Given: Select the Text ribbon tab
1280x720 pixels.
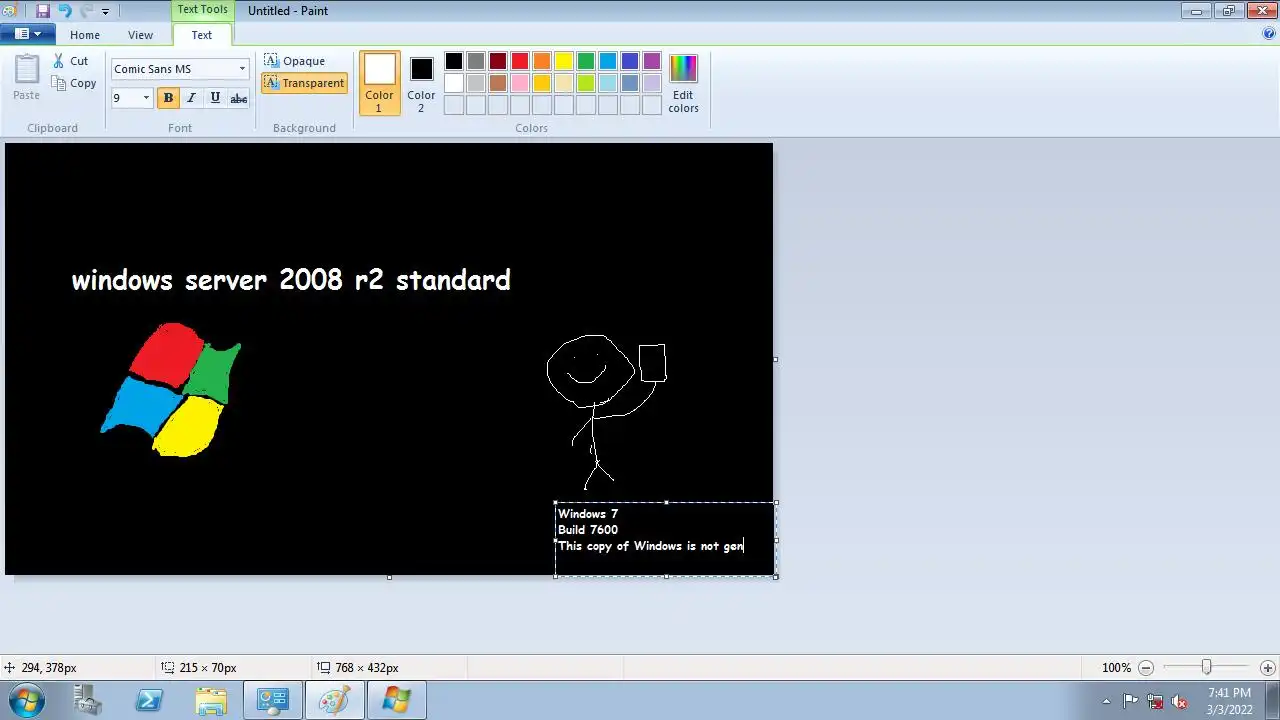Looking at the screenshot, I should (202, 35).
